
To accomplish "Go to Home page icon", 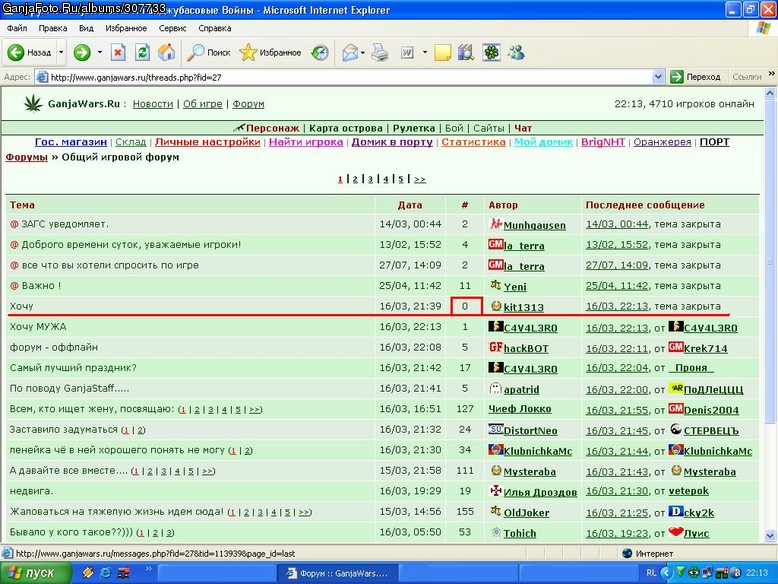I will 167,52.
